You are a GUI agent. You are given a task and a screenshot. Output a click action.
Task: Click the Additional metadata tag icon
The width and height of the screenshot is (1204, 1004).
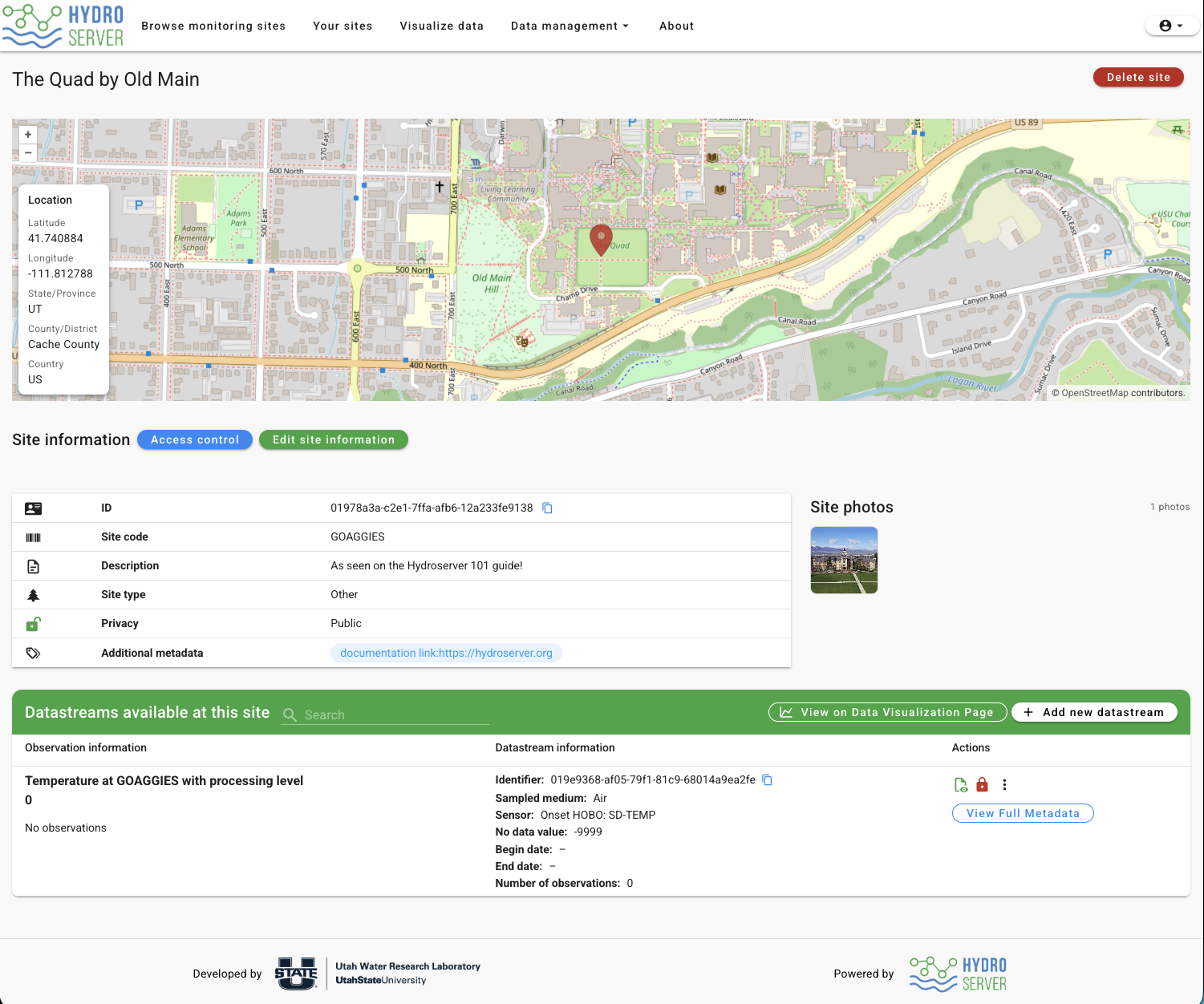pos(33,653)
